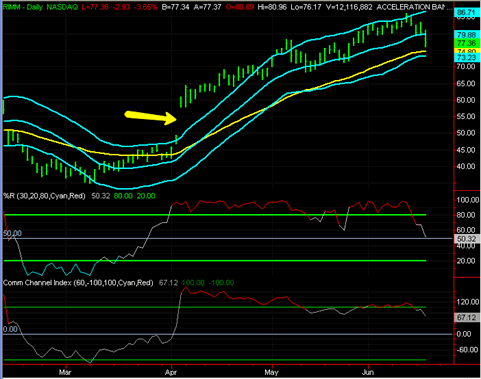Click the Apr date label on time axis

click(171, 372)
